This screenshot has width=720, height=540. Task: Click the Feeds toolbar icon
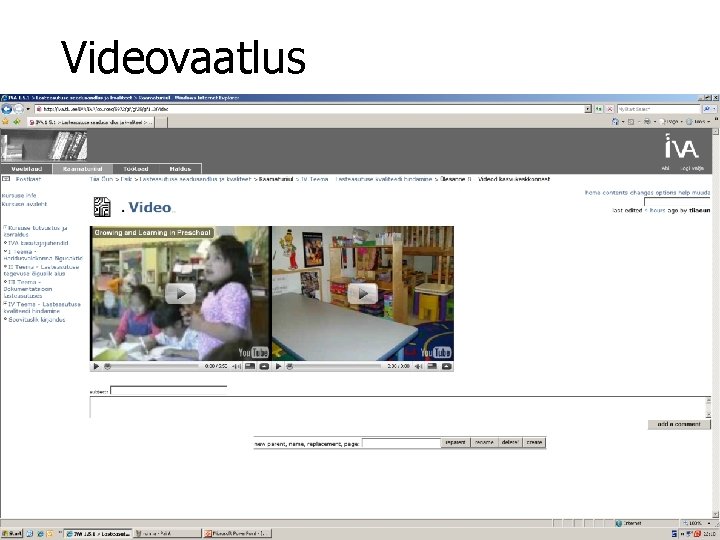631,122
